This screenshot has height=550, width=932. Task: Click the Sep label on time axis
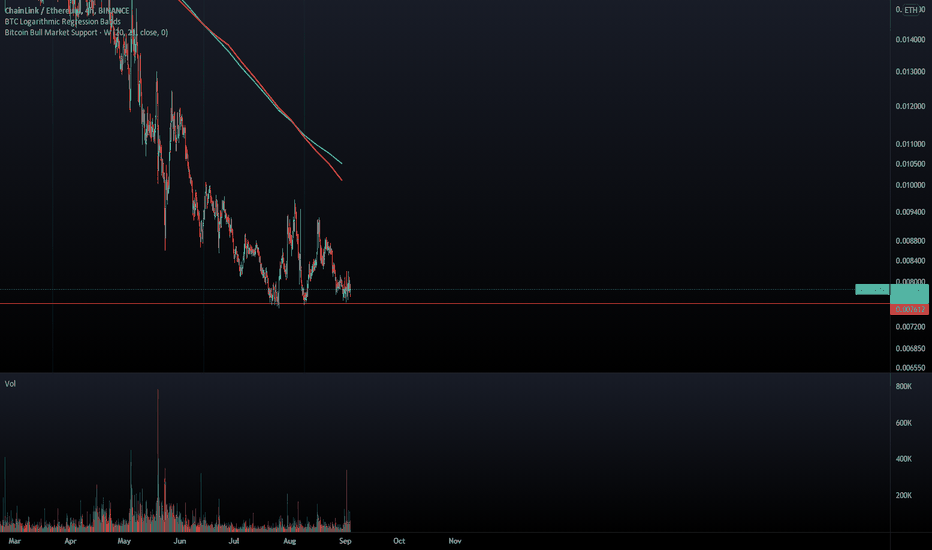(x=345, y=540)
